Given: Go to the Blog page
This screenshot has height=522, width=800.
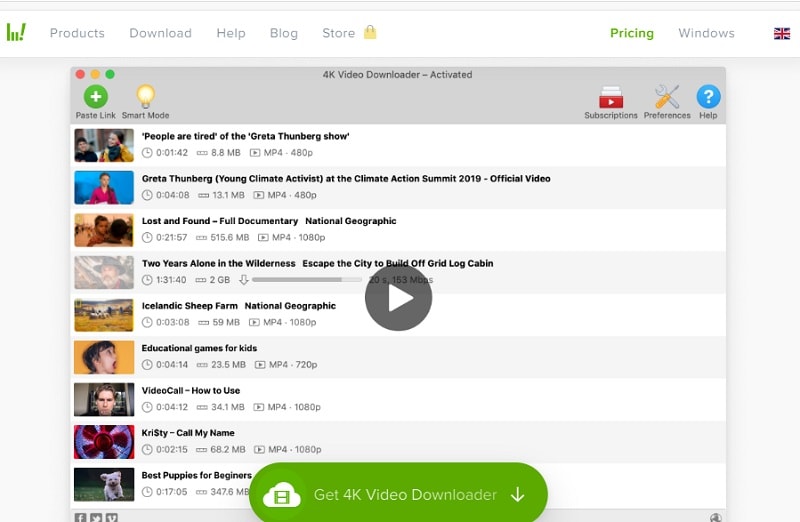Looking at the screenshot, I should pyautogui.click(x=284, y=33).
